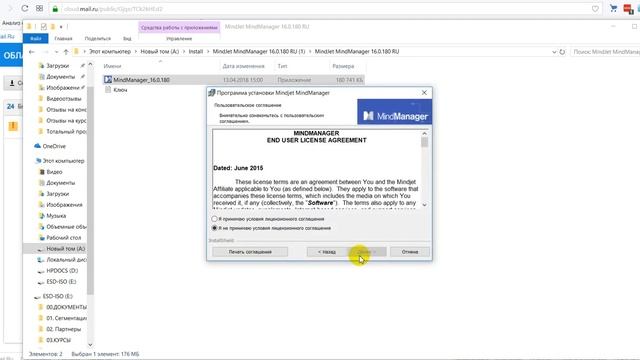
Task: Click the Properties checkmark icon in Explorer title bar
Action: 44,27
